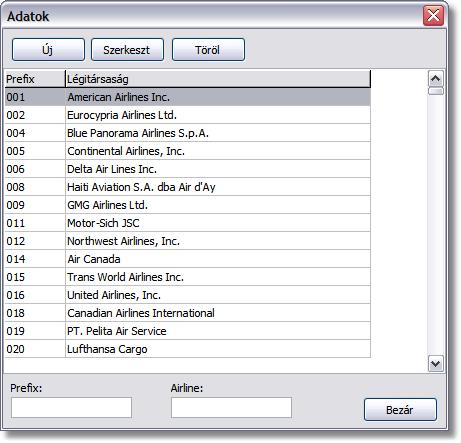Click the Prefix column header
This screenshot has width=461, height=443.
[x=35, y=79]
